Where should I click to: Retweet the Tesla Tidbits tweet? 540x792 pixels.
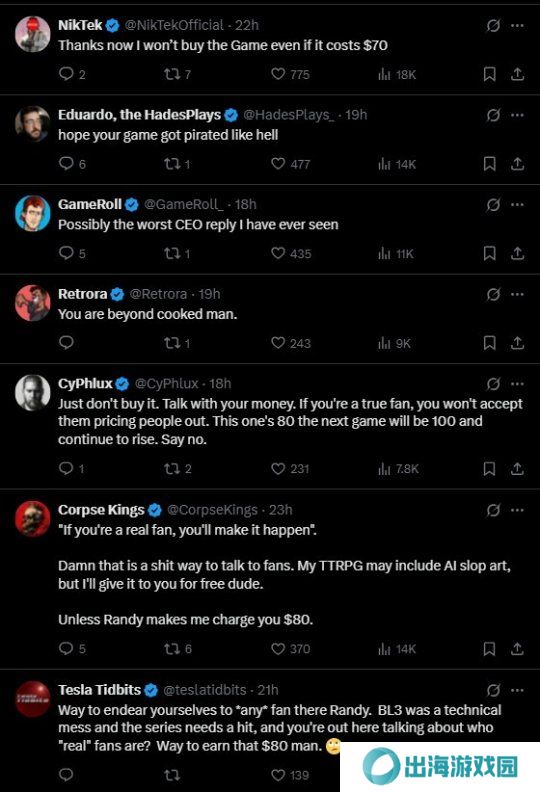pos(172,774)
